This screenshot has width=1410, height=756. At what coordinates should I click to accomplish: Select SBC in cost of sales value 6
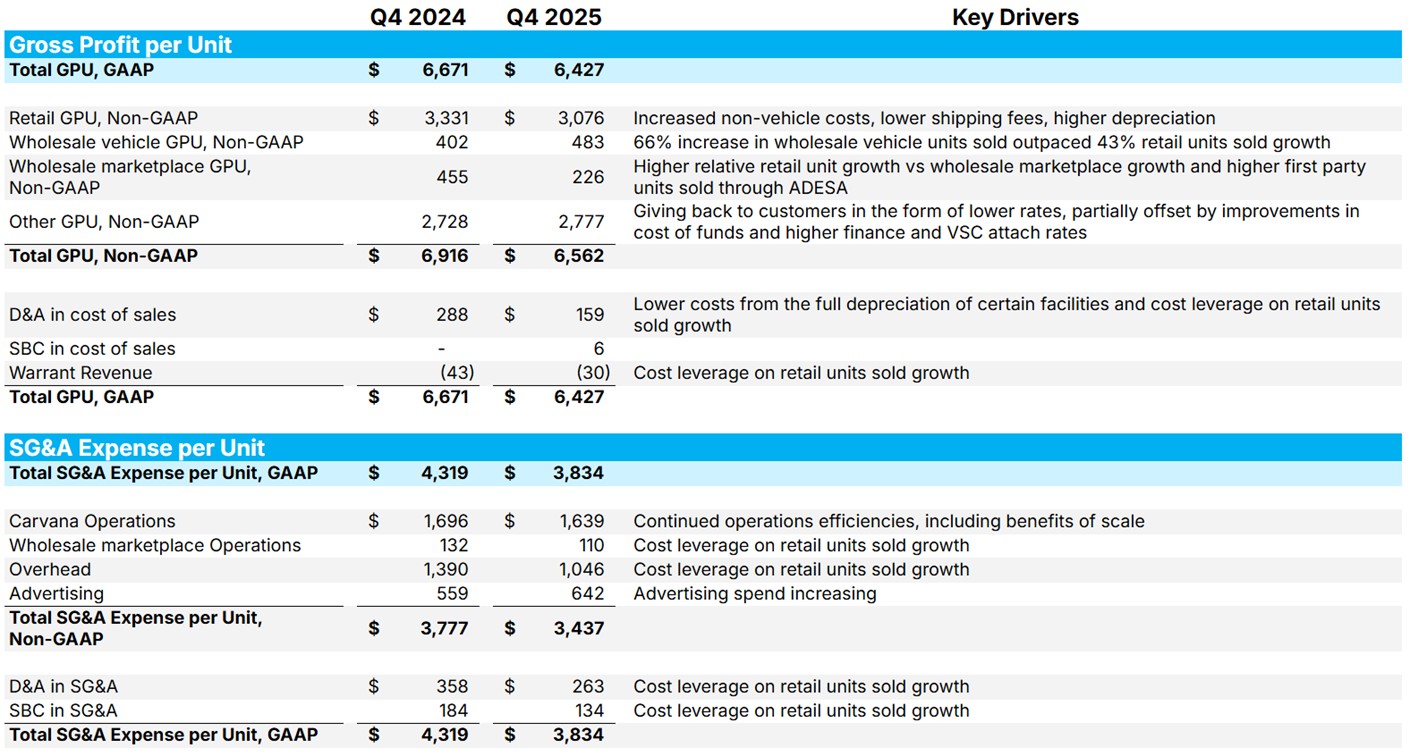coord(598,349)
